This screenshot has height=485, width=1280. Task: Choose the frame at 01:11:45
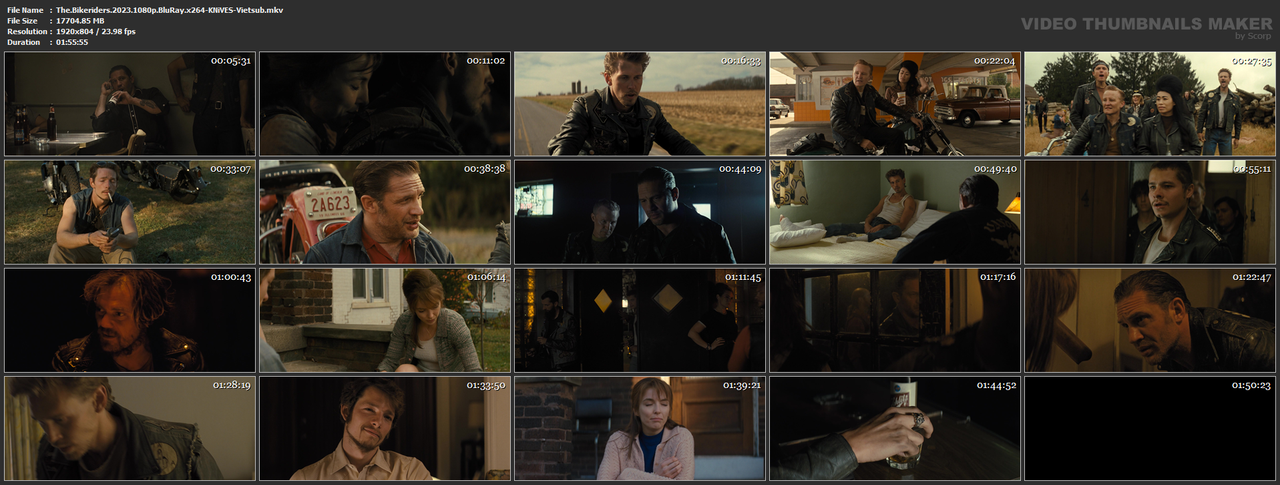point(640,320)
